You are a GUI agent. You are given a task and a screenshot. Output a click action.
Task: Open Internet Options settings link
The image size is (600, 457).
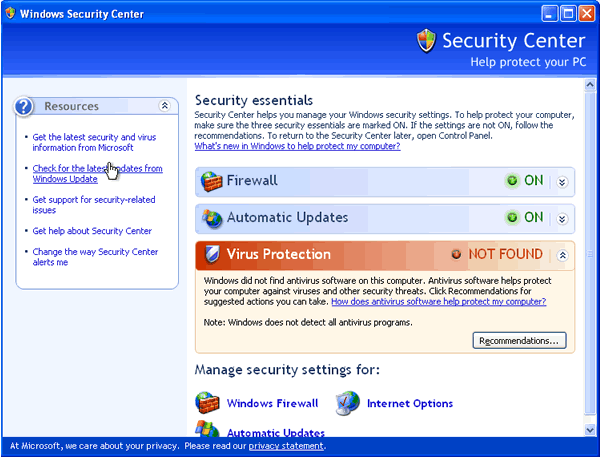click(410, 403)
